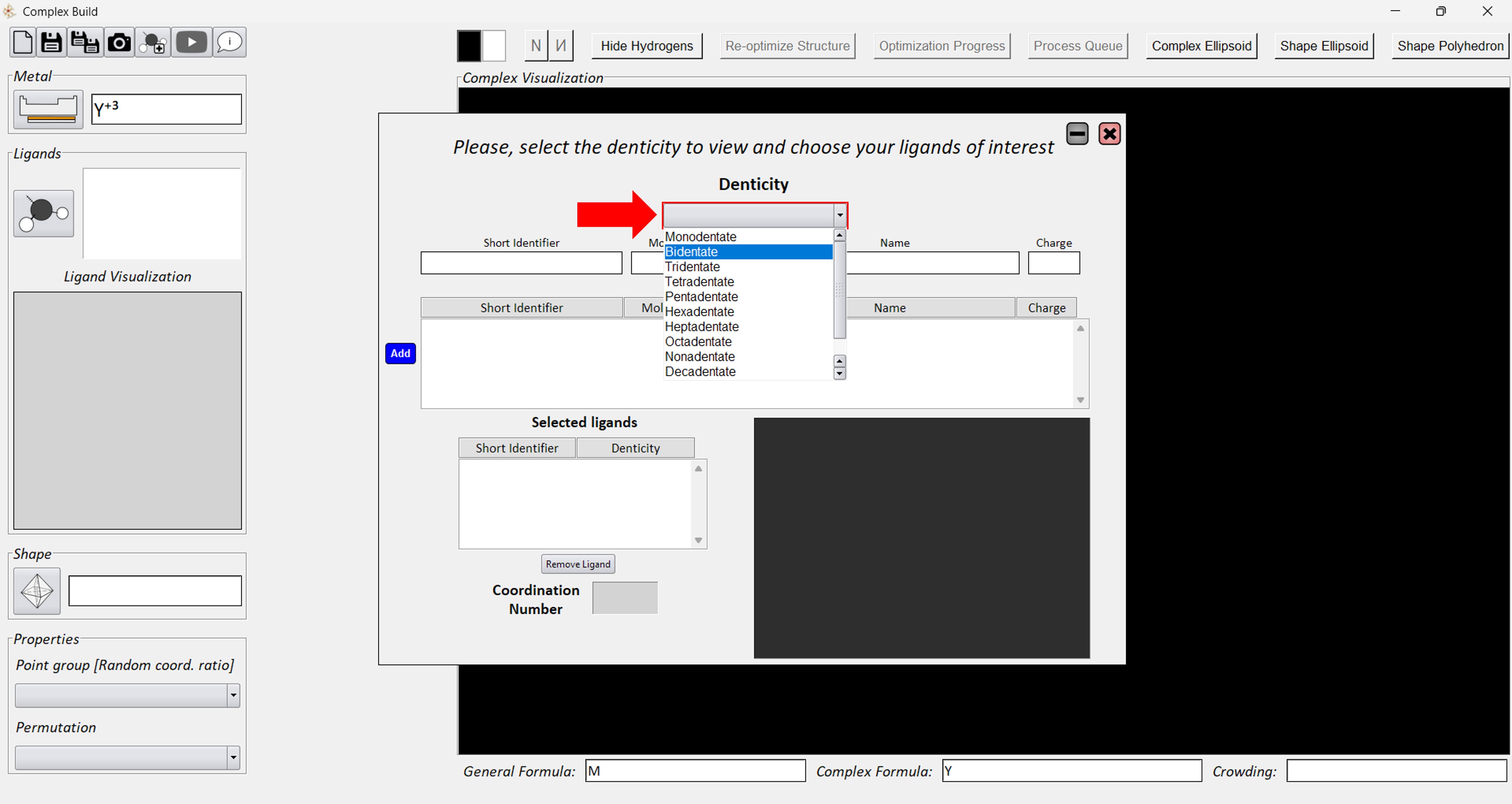Expand the Denticity dropdown arrow

click(x=840, y=216)
